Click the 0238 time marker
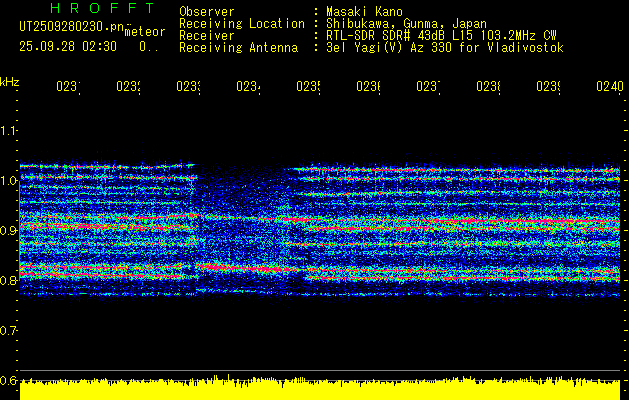The width and height of the screenshot is (629, 400). pos(489,87)
